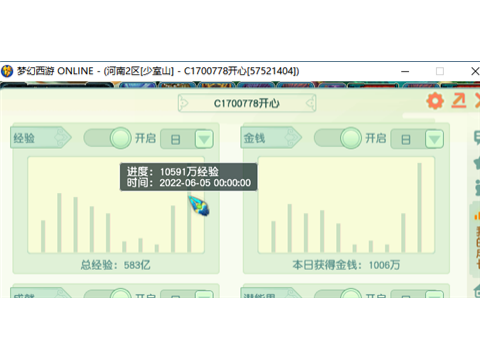Screen dimensions: 480x360
Task: Open the 日 combo box in 经验 panel
Action: [x=187, y=139]
